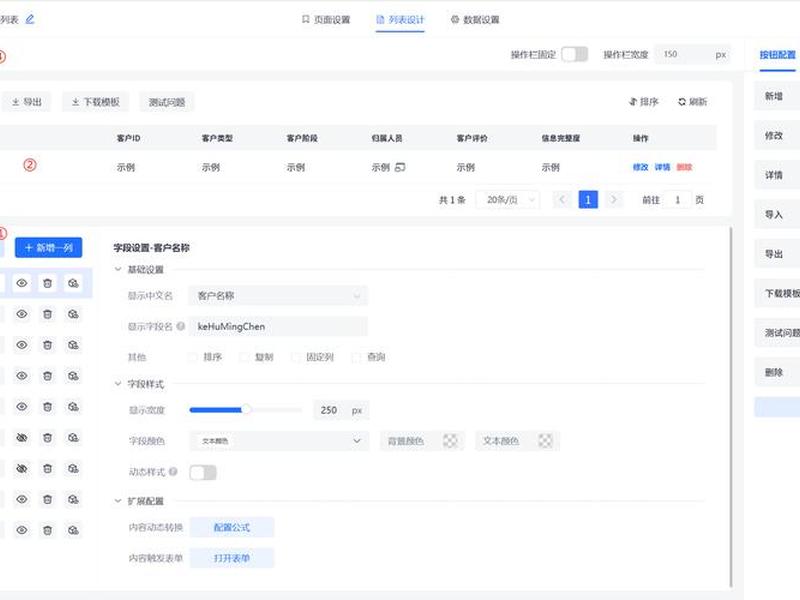
Task: Click the 前往 page number input
Action: (678, 199)
